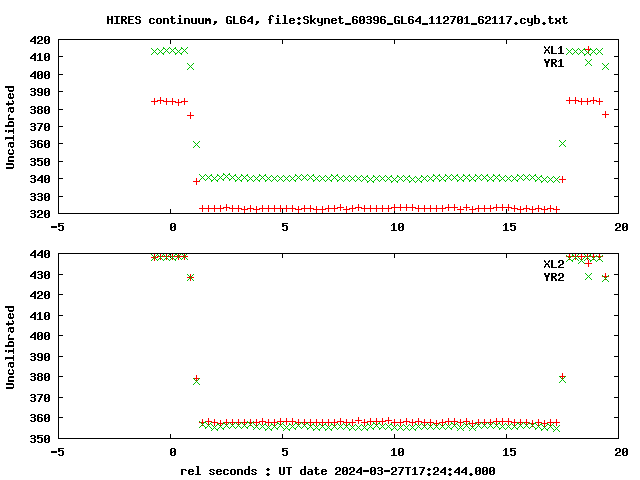Click x-axis tick 20 under top plot
The height and width of the screenshot is (480, 640).
coord(621,227)
